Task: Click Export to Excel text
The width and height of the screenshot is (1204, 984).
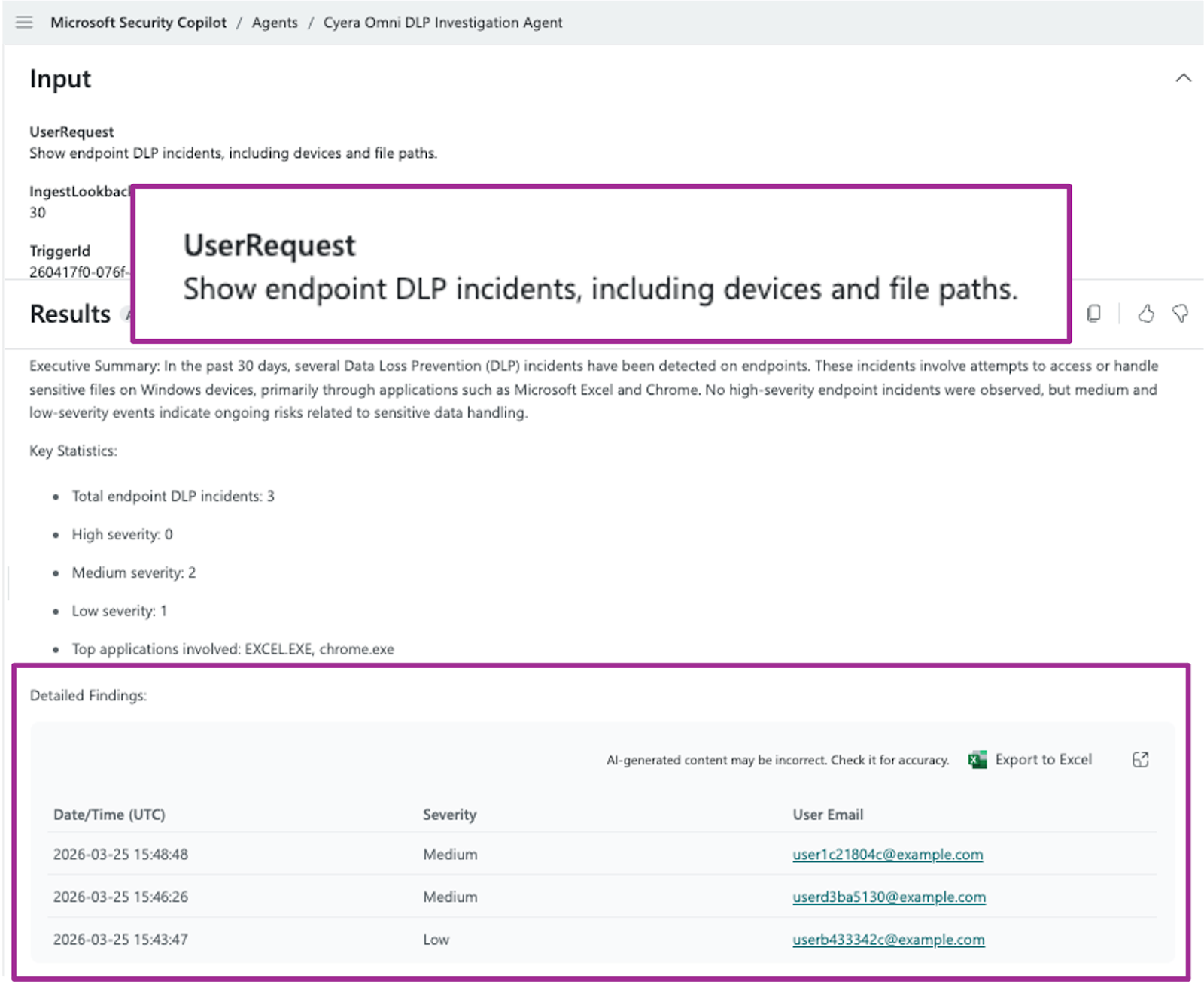Action: (x=1043, y=760)
